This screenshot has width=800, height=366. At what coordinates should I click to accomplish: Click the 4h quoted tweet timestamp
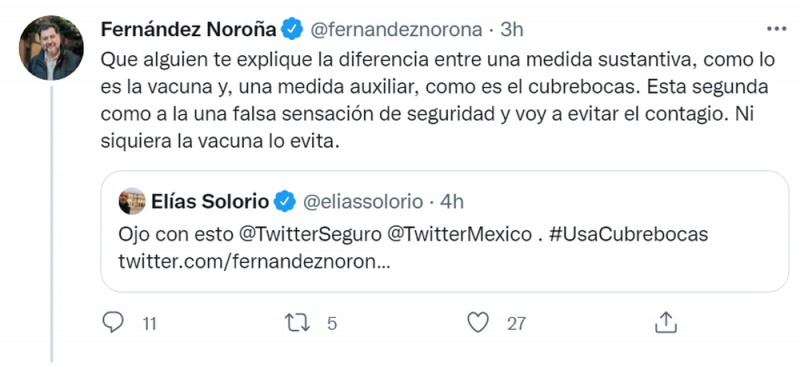pyautogui.click(x=452, y=202)
